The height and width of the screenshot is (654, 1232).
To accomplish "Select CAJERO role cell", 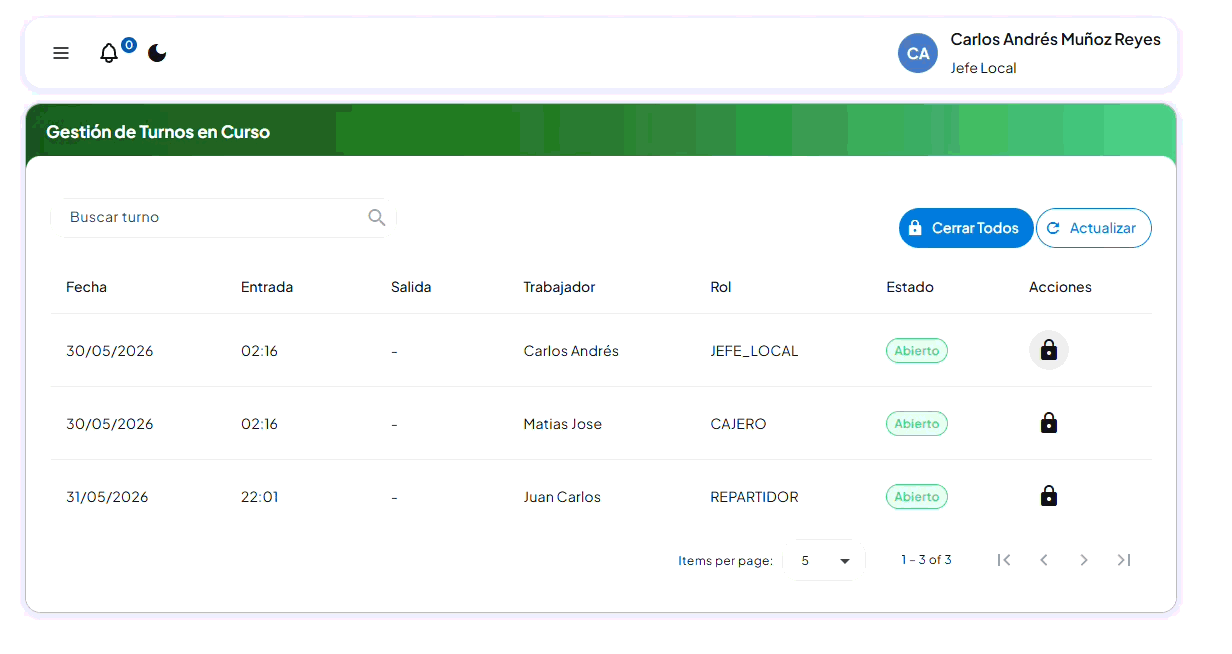I will [x=738, y=424].
